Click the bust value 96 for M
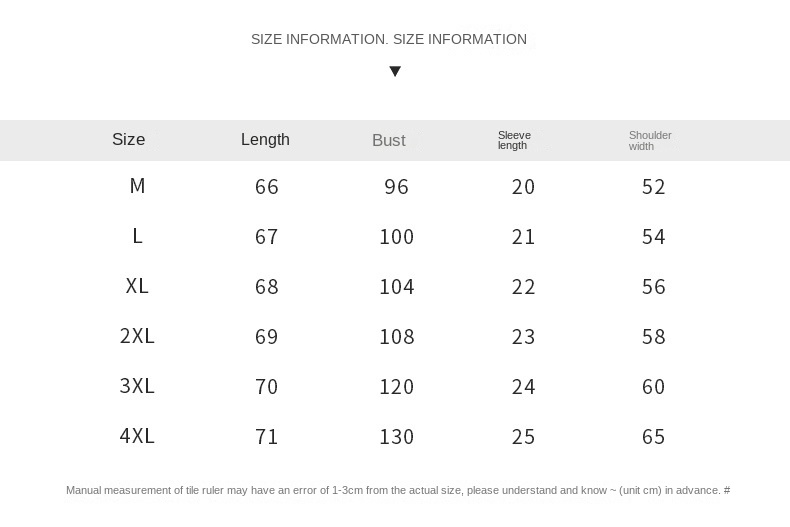The width and height of the screenshot is (790, 527). tap(397, 187)
